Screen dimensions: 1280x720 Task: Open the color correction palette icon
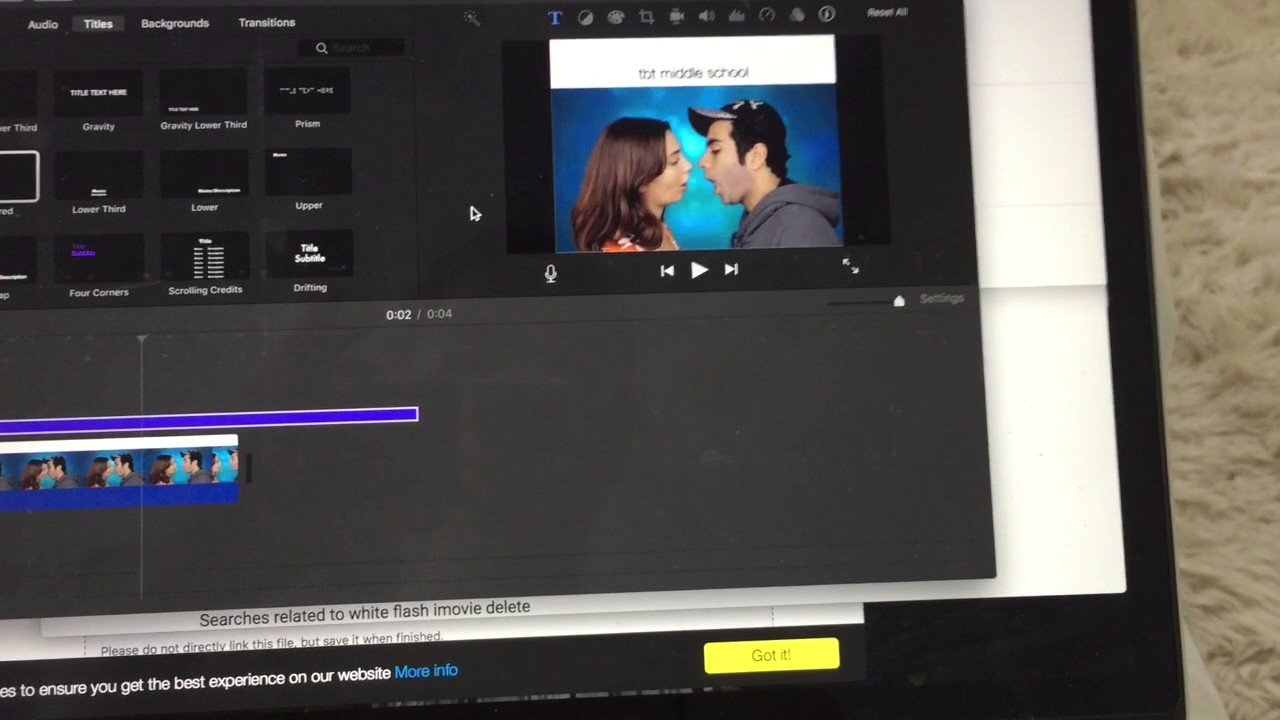(616, 17)
